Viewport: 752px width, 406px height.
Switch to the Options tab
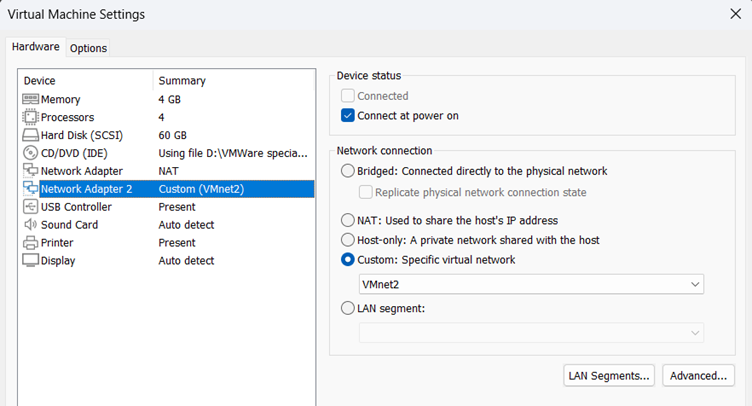[x=88, y=48]
